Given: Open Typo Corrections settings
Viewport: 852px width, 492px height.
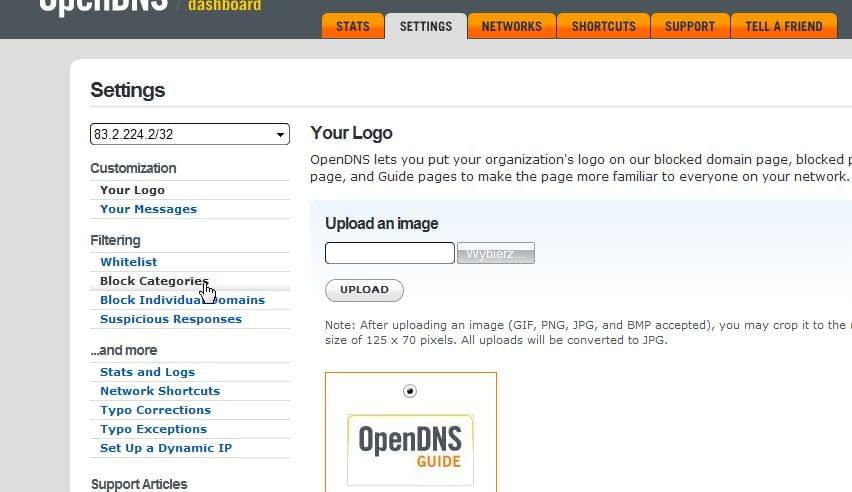Looking at the screenshot, I should point(155,410).
